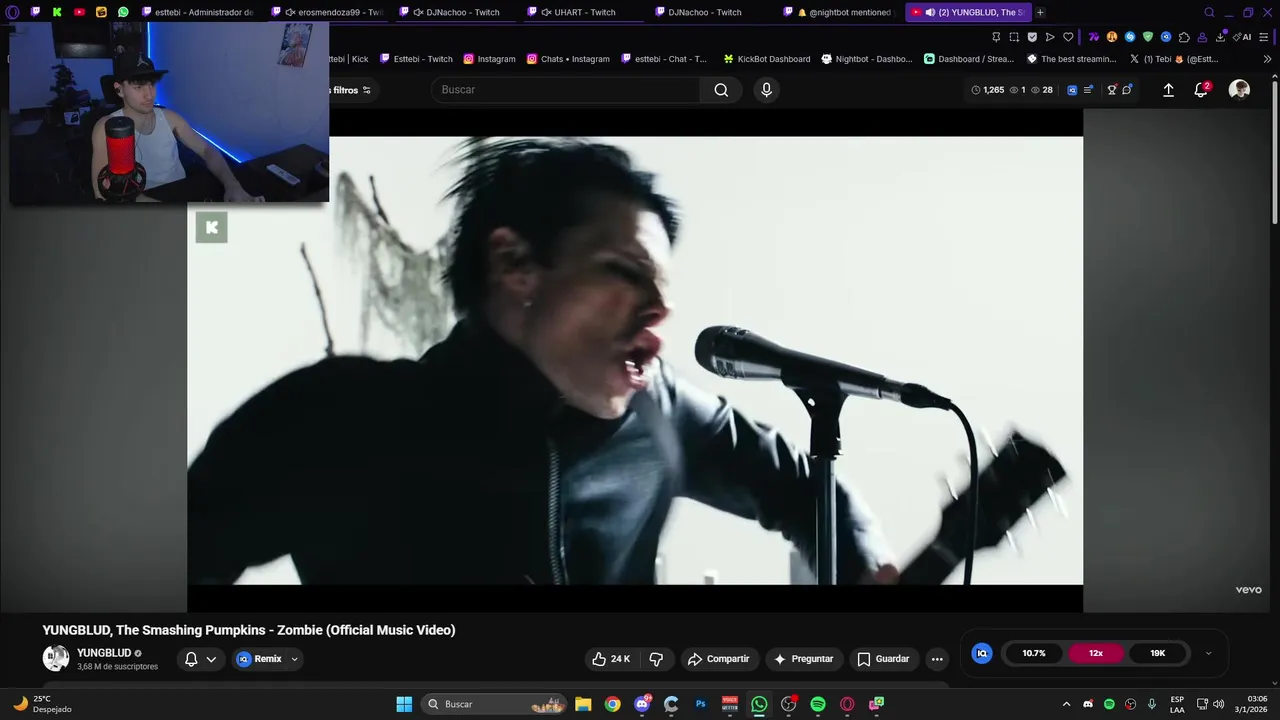
Task: Switch to @nightbot mentioned tab
Action: point(839,12)
